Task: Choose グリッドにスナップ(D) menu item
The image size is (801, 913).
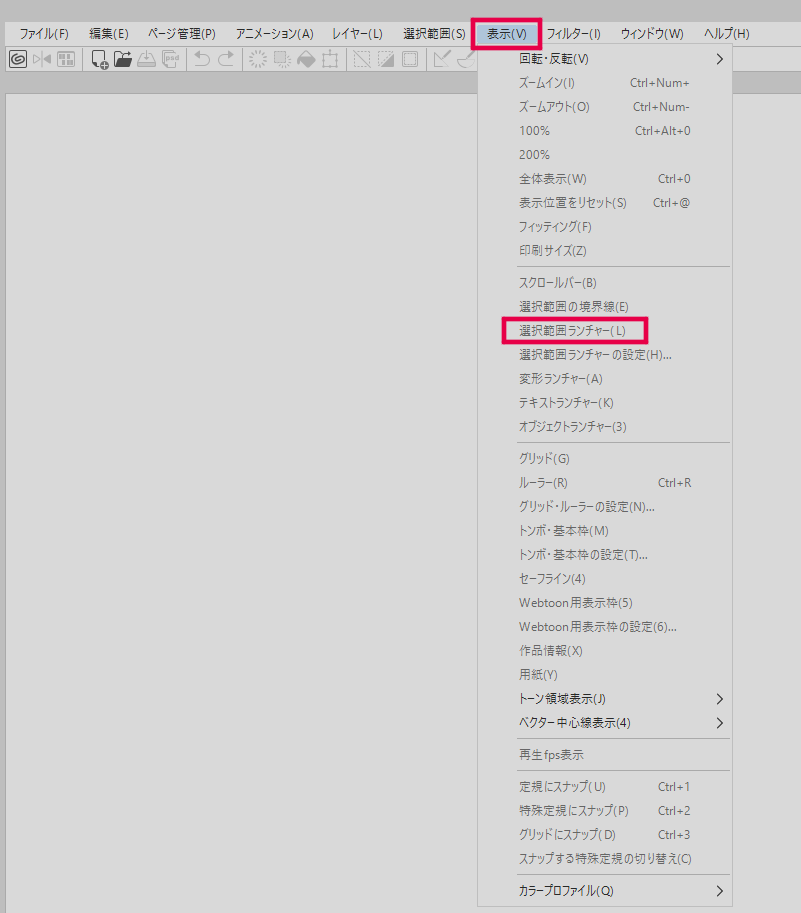Action: coord(605,834)
